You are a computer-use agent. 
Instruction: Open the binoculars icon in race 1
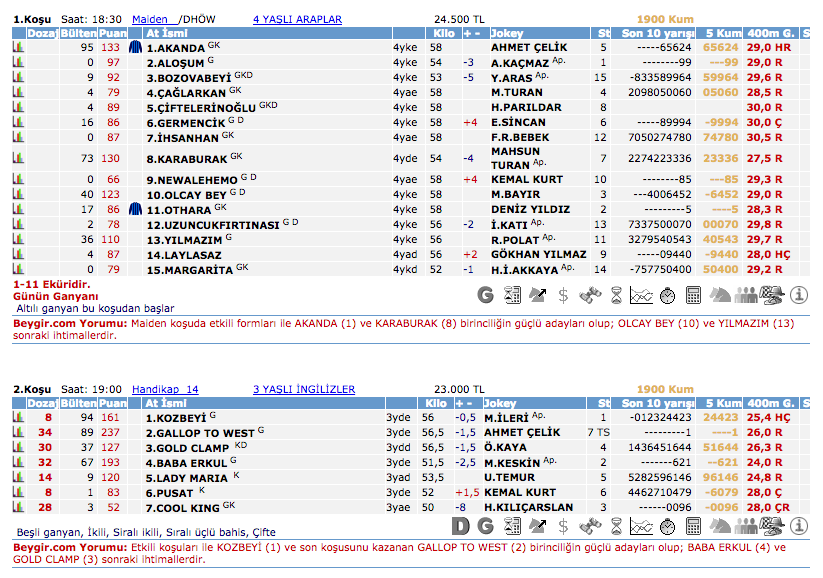pos(590,295)
